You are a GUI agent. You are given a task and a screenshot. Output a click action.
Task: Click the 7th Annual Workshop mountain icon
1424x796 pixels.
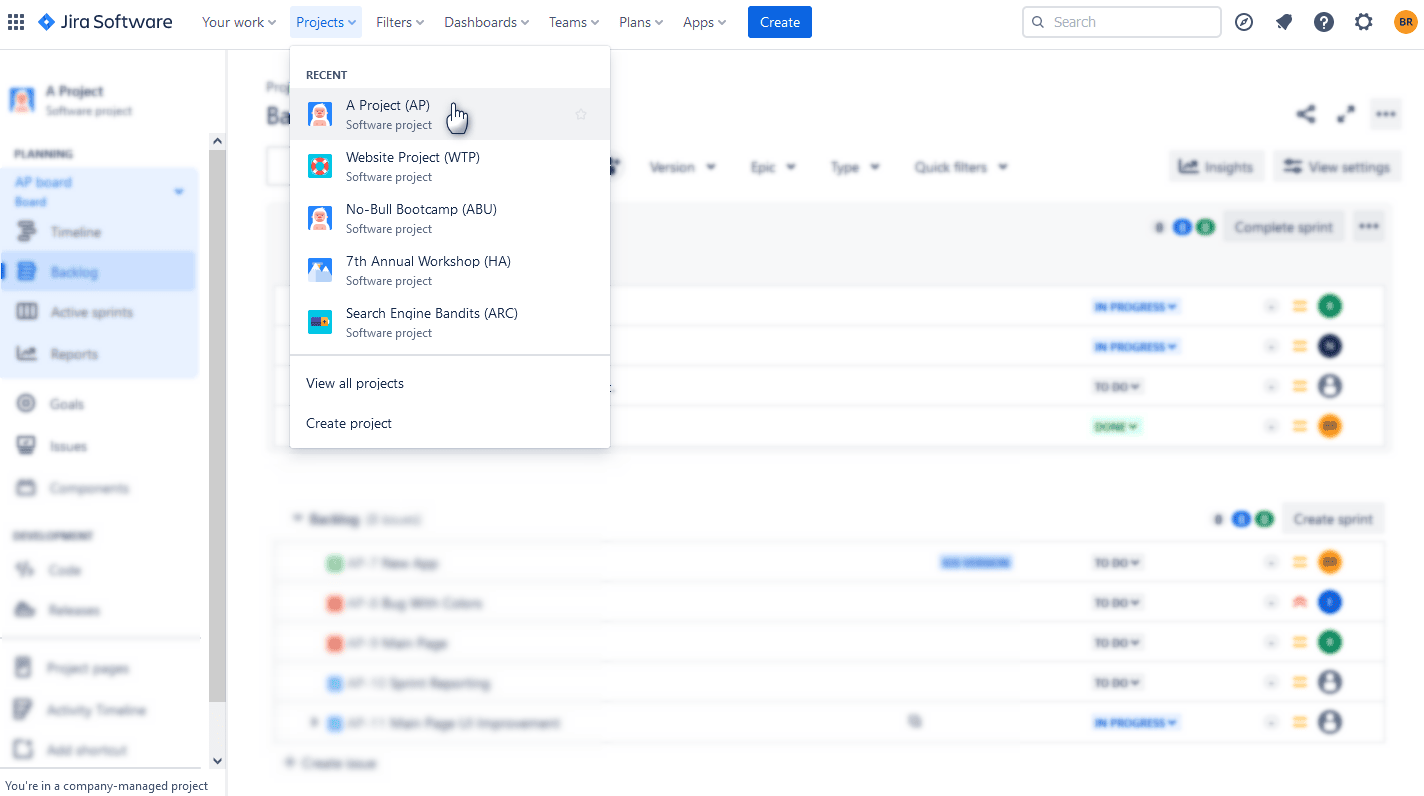coord(320,270)
